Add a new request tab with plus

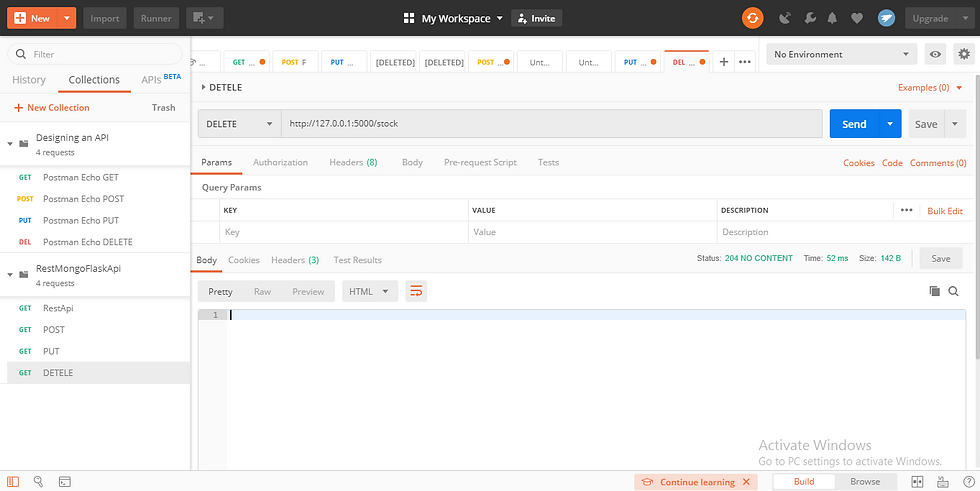point(724,62)
